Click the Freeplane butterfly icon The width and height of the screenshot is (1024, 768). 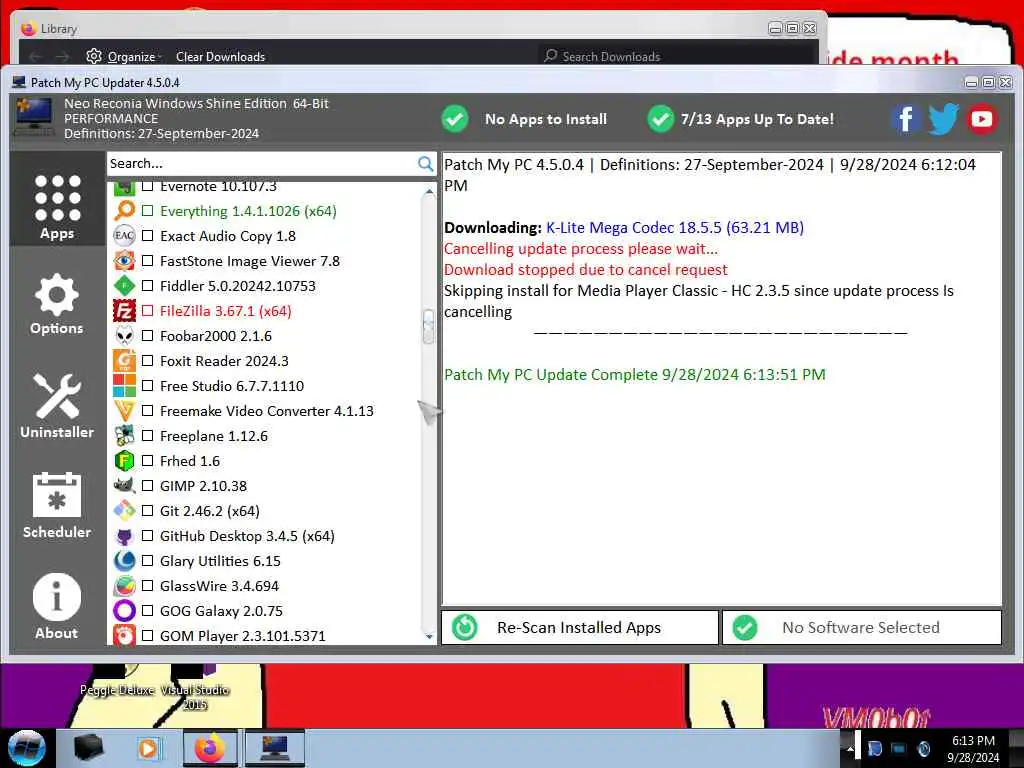coord(124,436)
